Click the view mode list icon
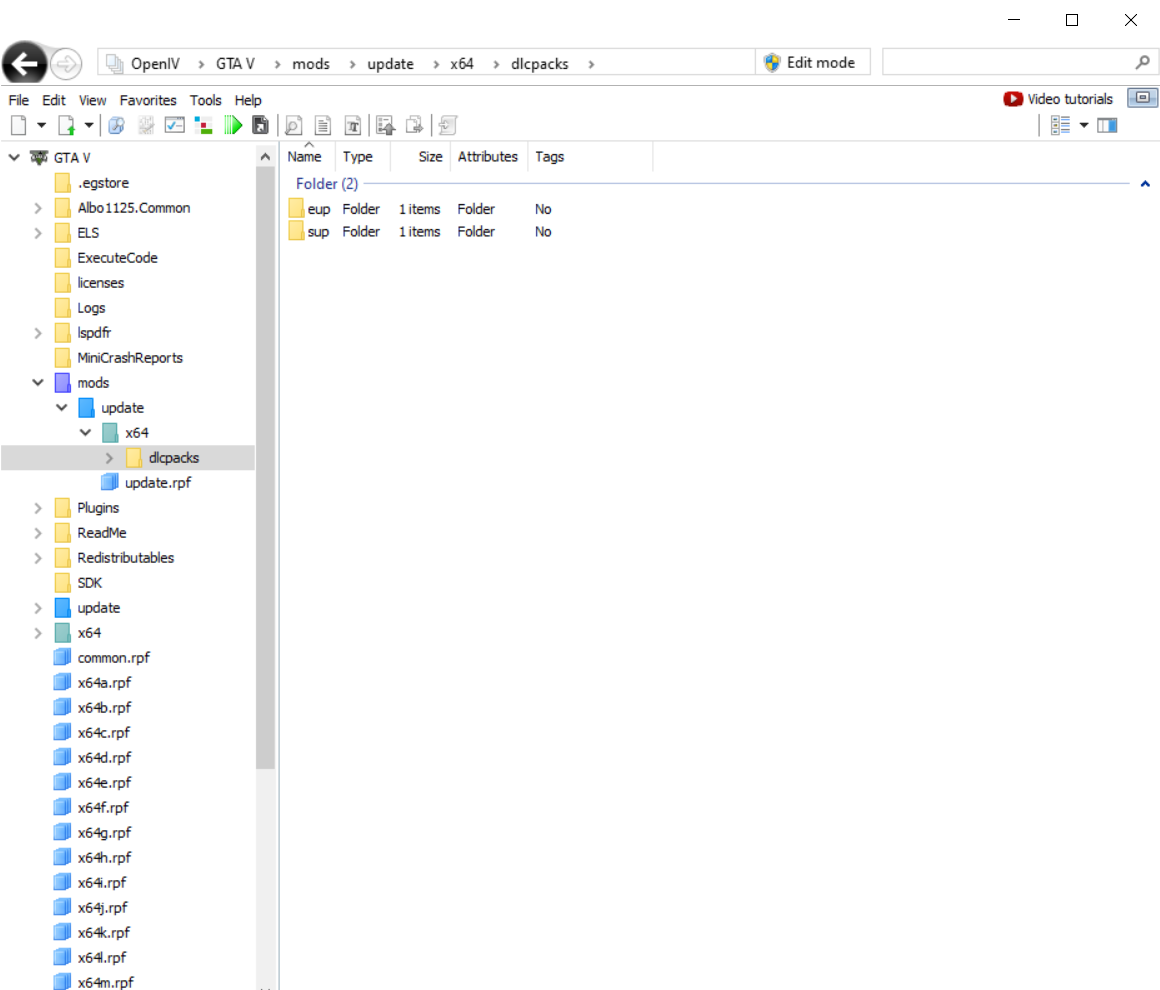1160x990 pixels. click(x=1060, y=125)
